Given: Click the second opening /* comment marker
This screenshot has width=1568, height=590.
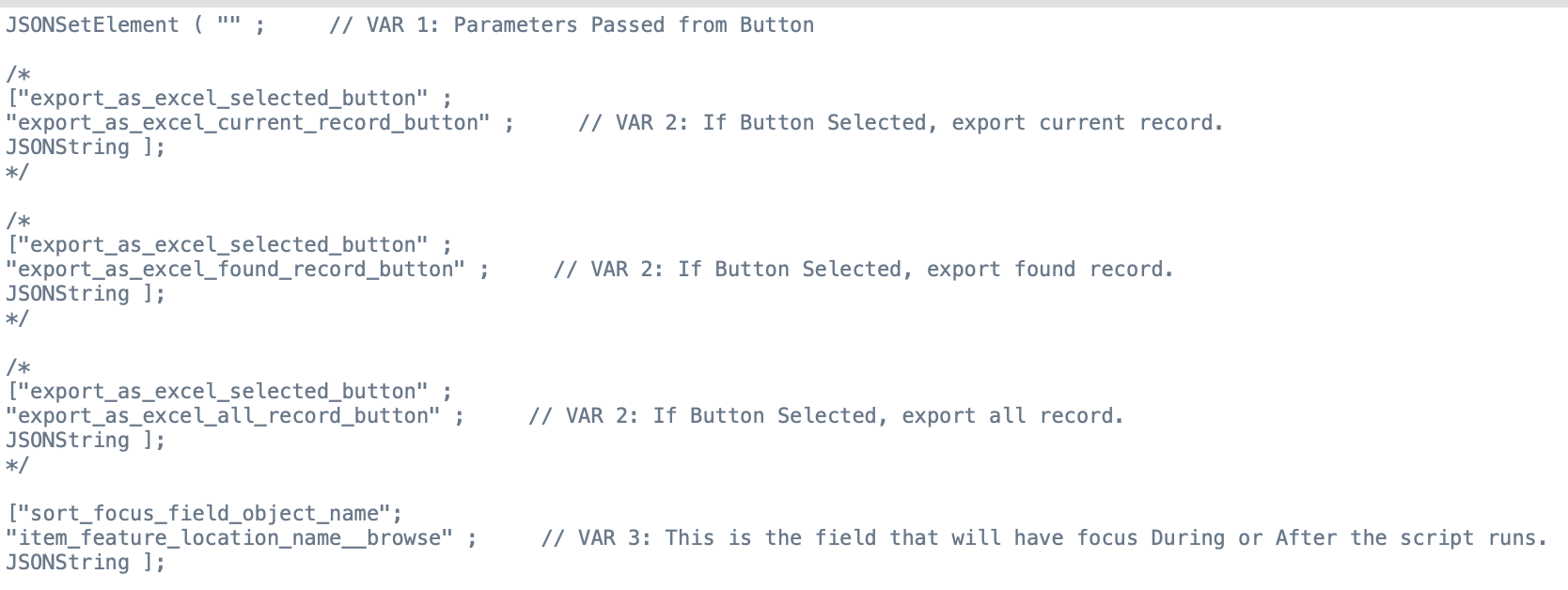Looking at the screenshot, I should [18, 221].
